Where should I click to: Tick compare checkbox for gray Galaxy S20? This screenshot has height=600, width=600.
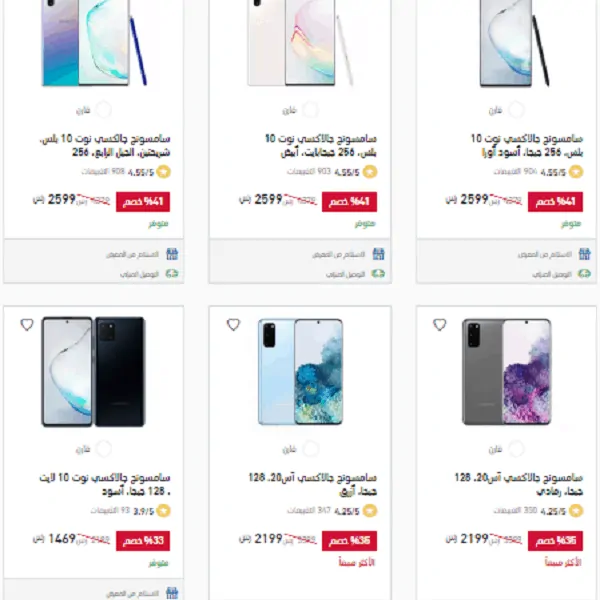point(516,448)
